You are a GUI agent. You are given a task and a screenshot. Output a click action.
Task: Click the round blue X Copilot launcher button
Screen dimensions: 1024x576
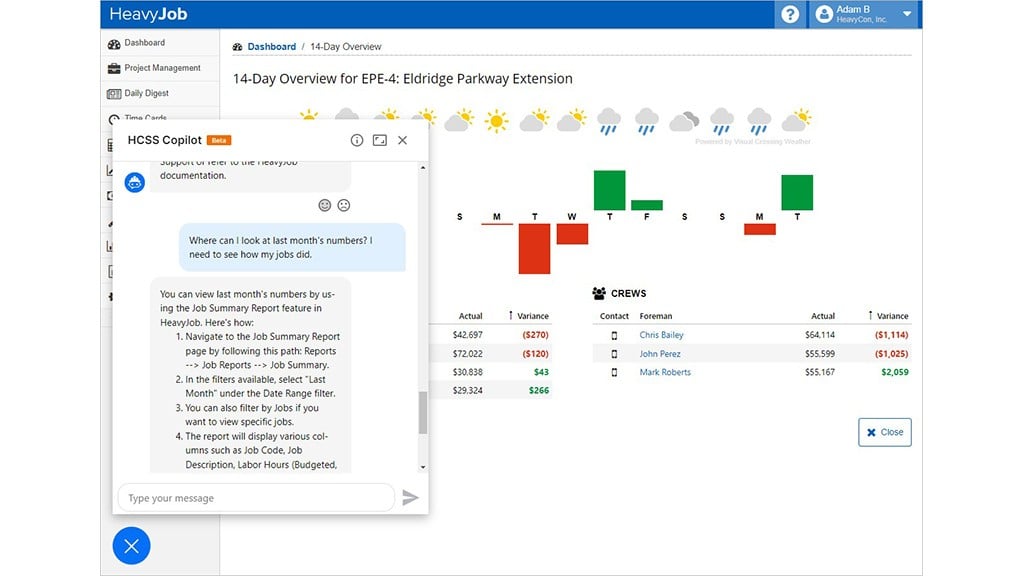coord(131,545)
